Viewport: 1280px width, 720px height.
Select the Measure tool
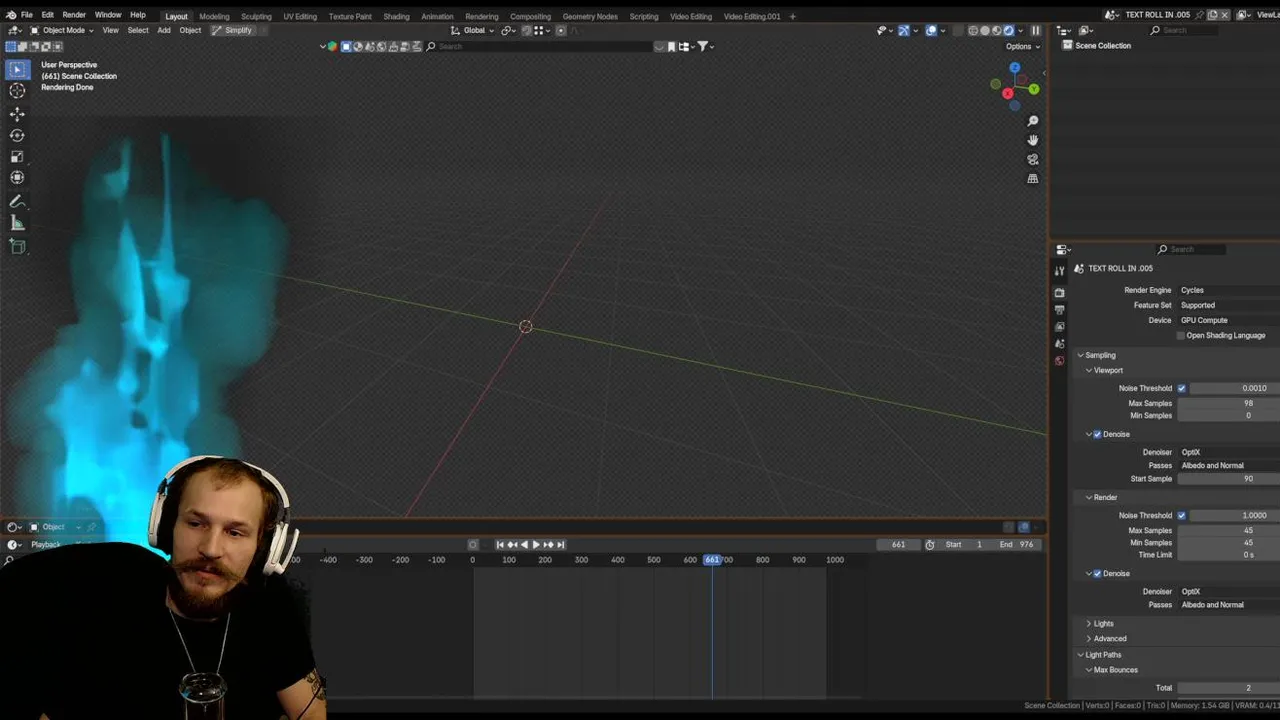click(17, 223)
